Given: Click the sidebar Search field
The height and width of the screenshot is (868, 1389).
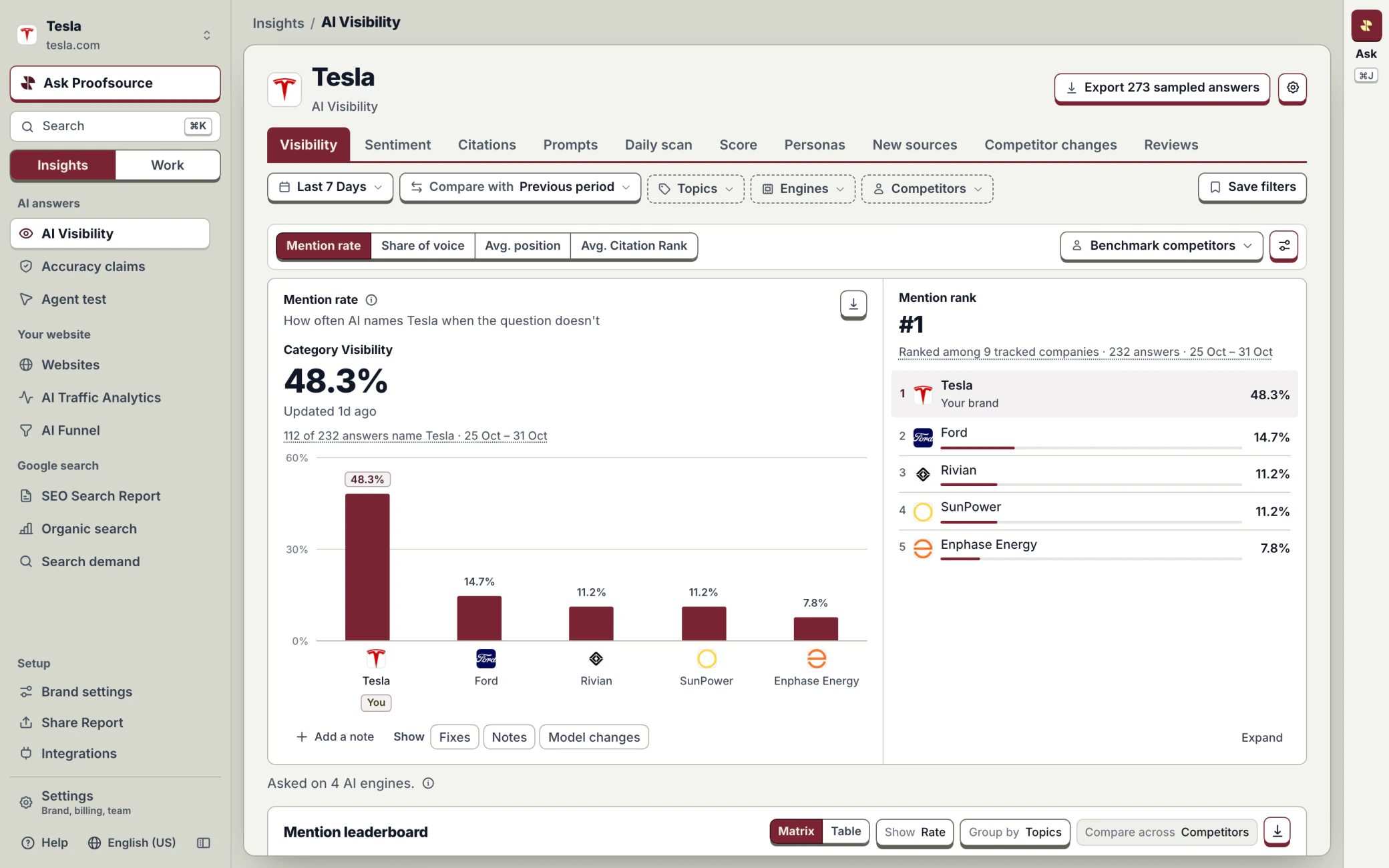Looking at the screenshot, I should (x=115, y=126).
